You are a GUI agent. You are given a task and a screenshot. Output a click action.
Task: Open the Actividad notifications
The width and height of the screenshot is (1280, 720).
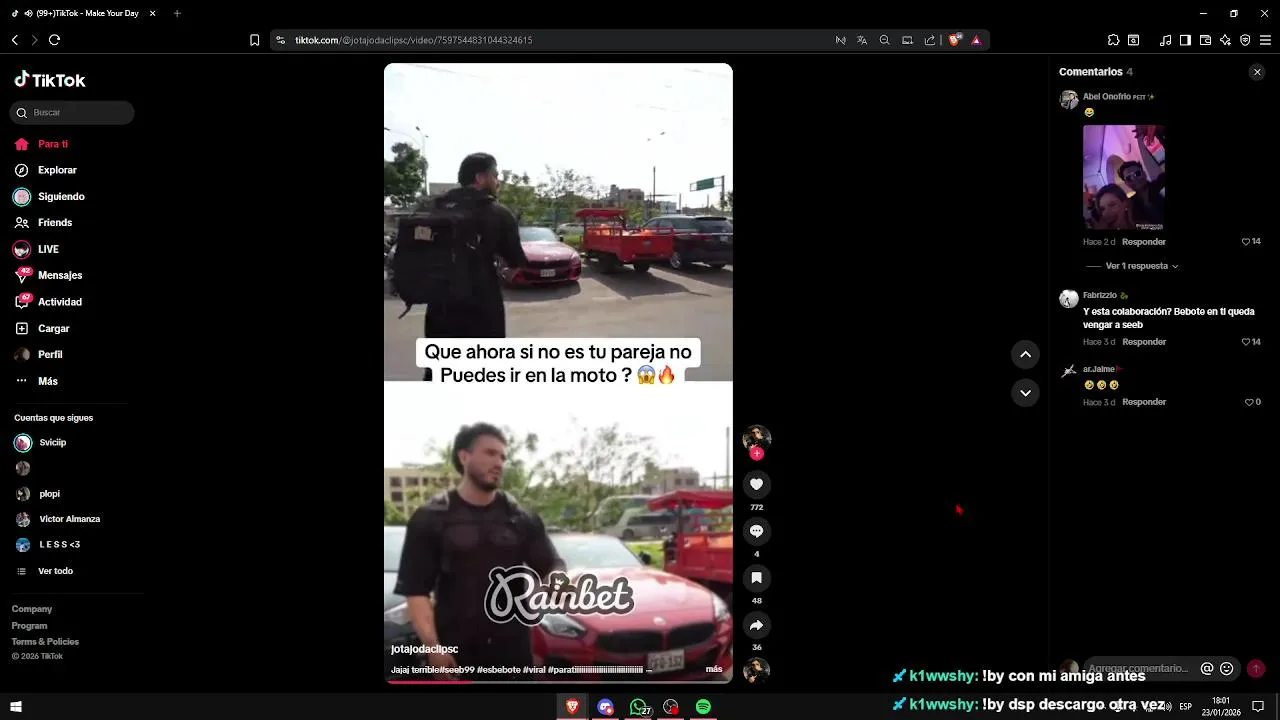[48, 302]
